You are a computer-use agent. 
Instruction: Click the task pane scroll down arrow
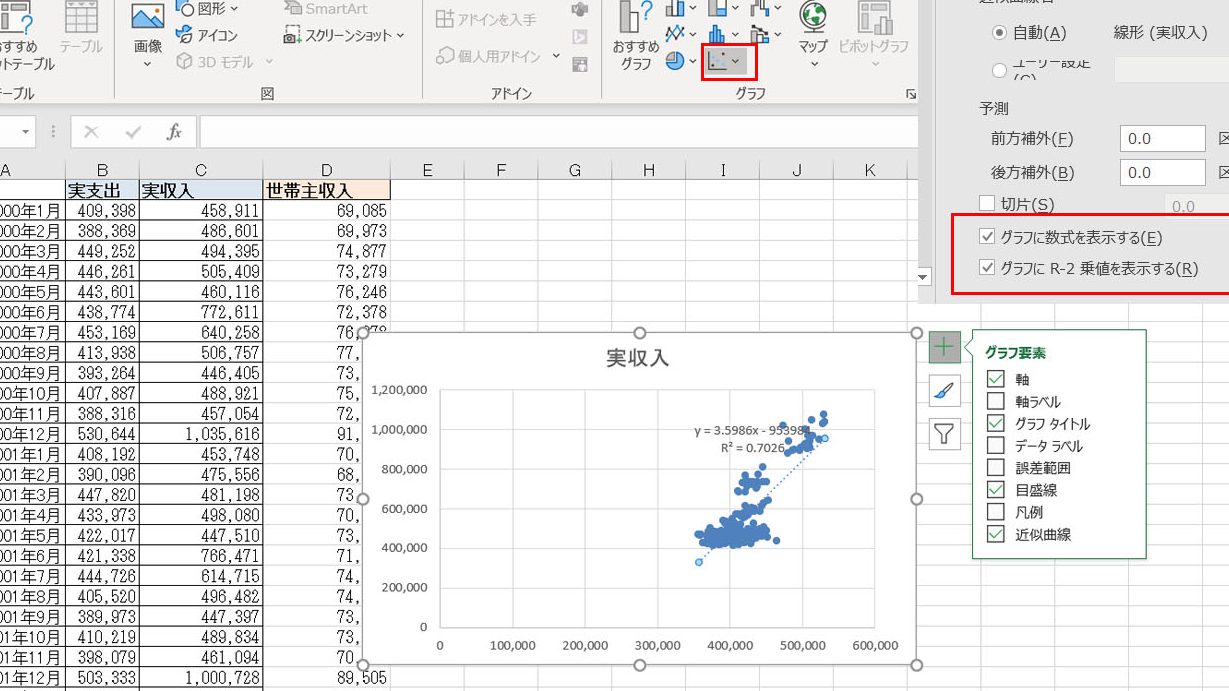pyautogui.click(x=924, y=276)
